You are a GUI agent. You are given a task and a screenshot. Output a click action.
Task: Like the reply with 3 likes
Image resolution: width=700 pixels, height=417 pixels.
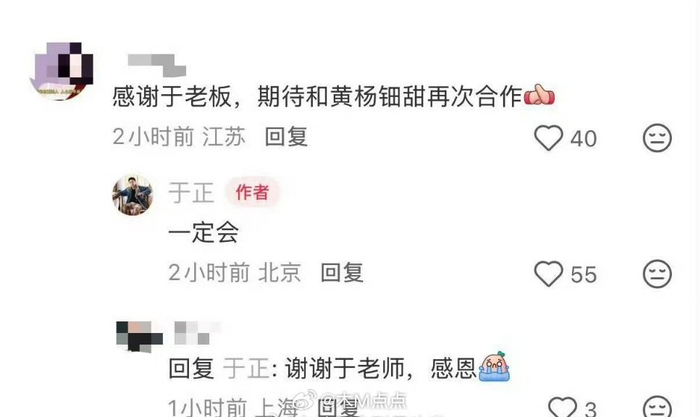[562, 407]
